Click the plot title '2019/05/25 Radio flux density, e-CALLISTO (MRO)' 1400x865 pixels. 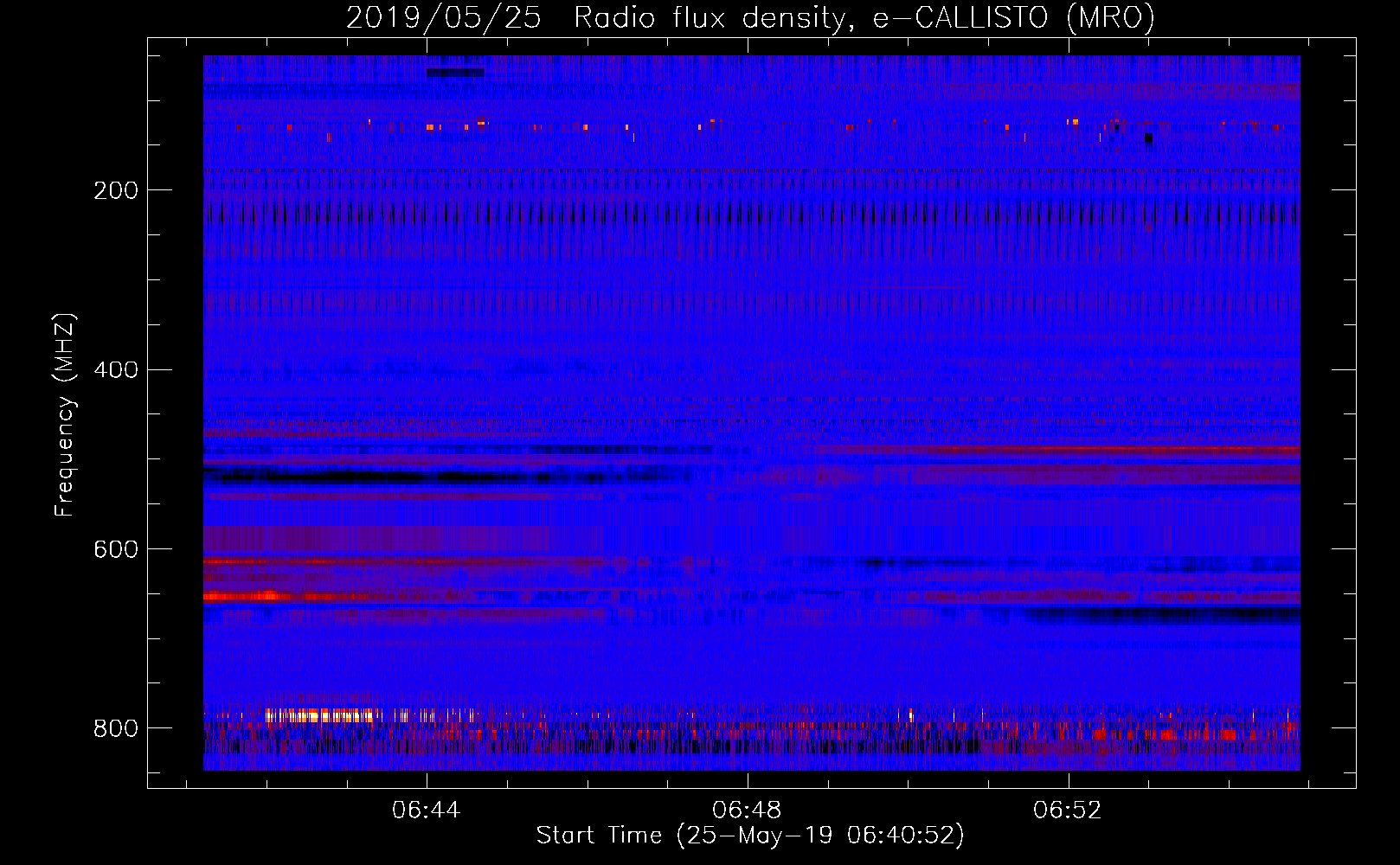(x=750, y=17)
